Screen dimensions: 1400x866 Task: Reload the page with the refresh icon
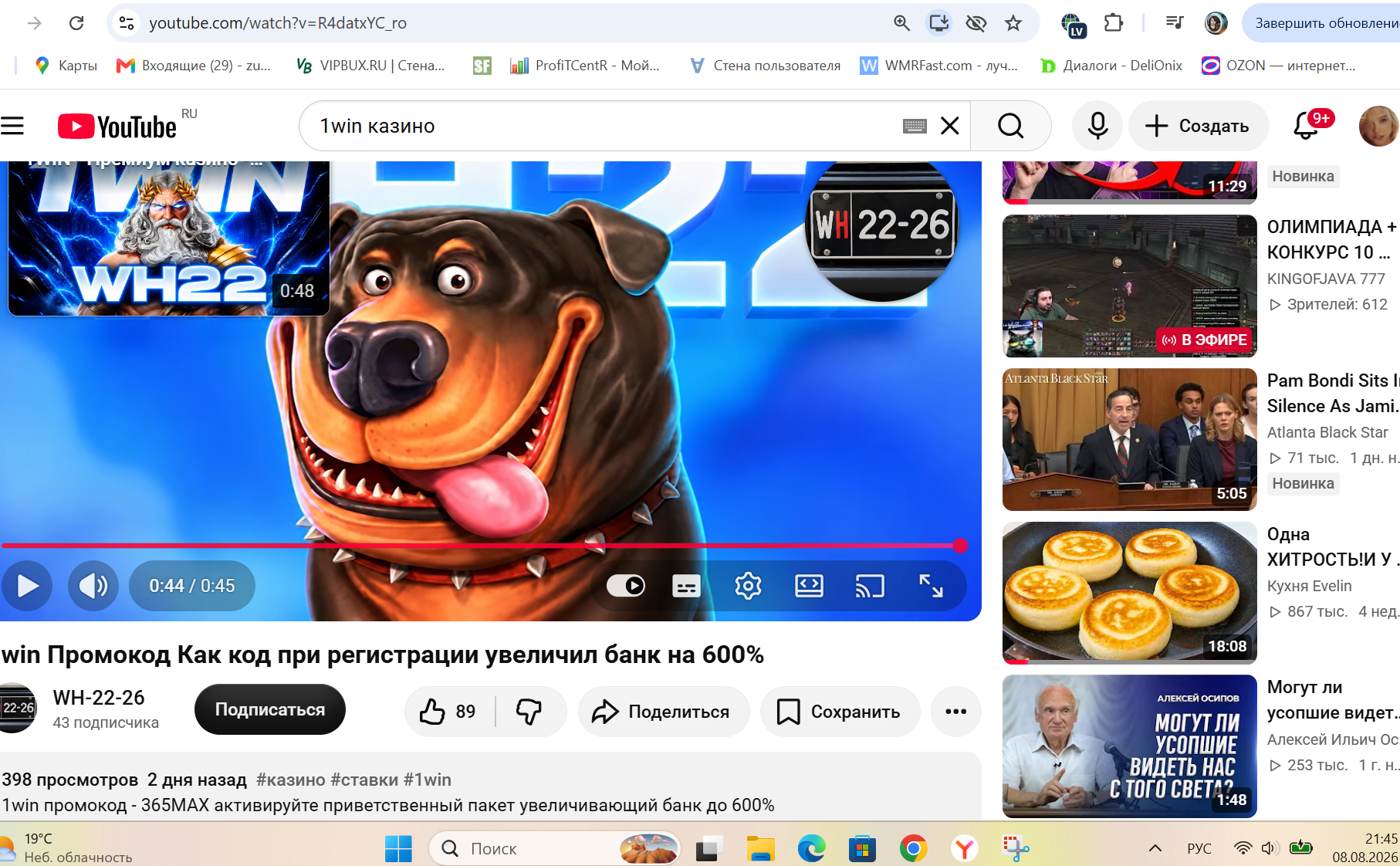[76, 23]
